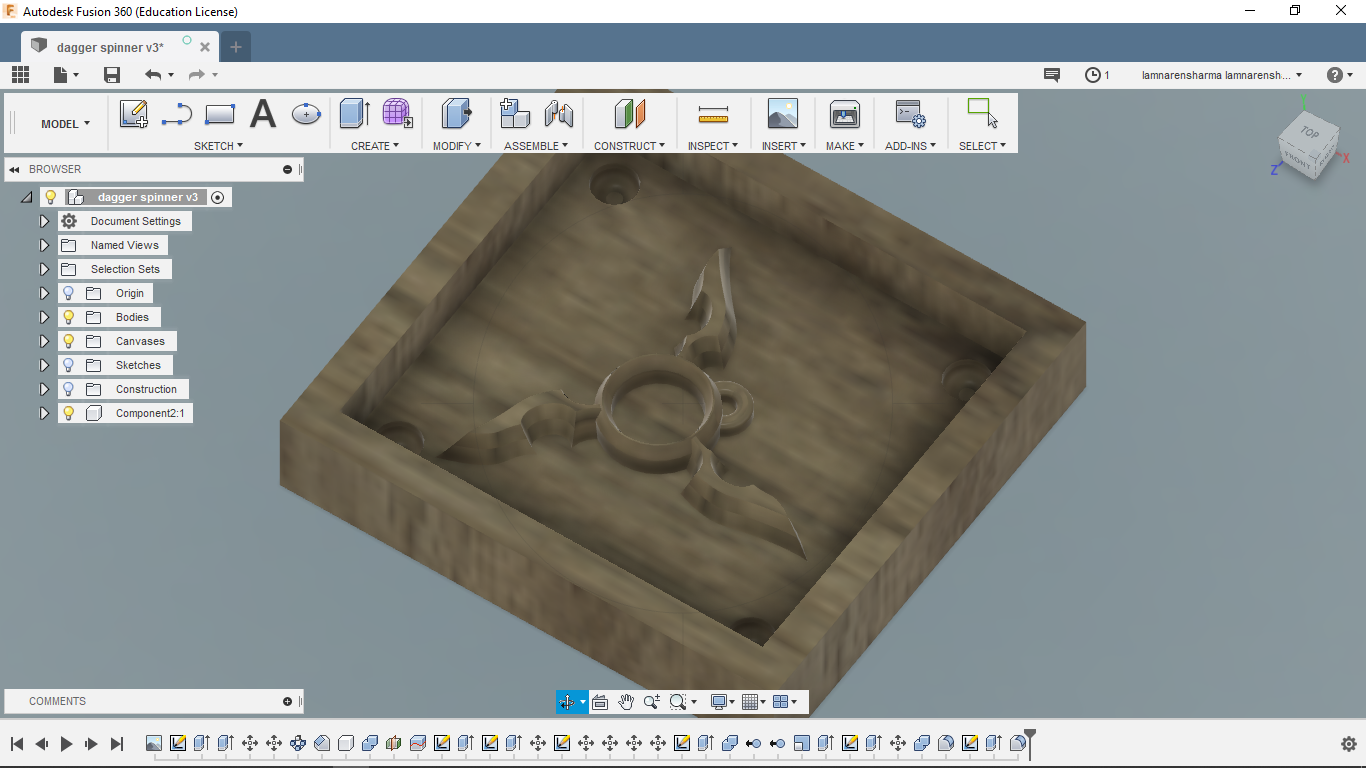Jump to the timeline end

(x=117, y=744)
